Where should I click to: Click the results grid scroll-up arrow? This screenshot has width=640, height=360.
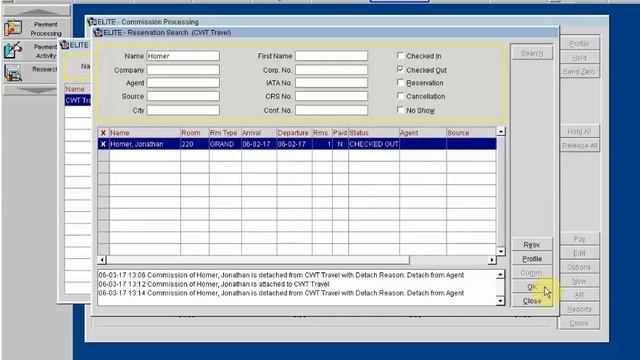(x=501, y=131)
